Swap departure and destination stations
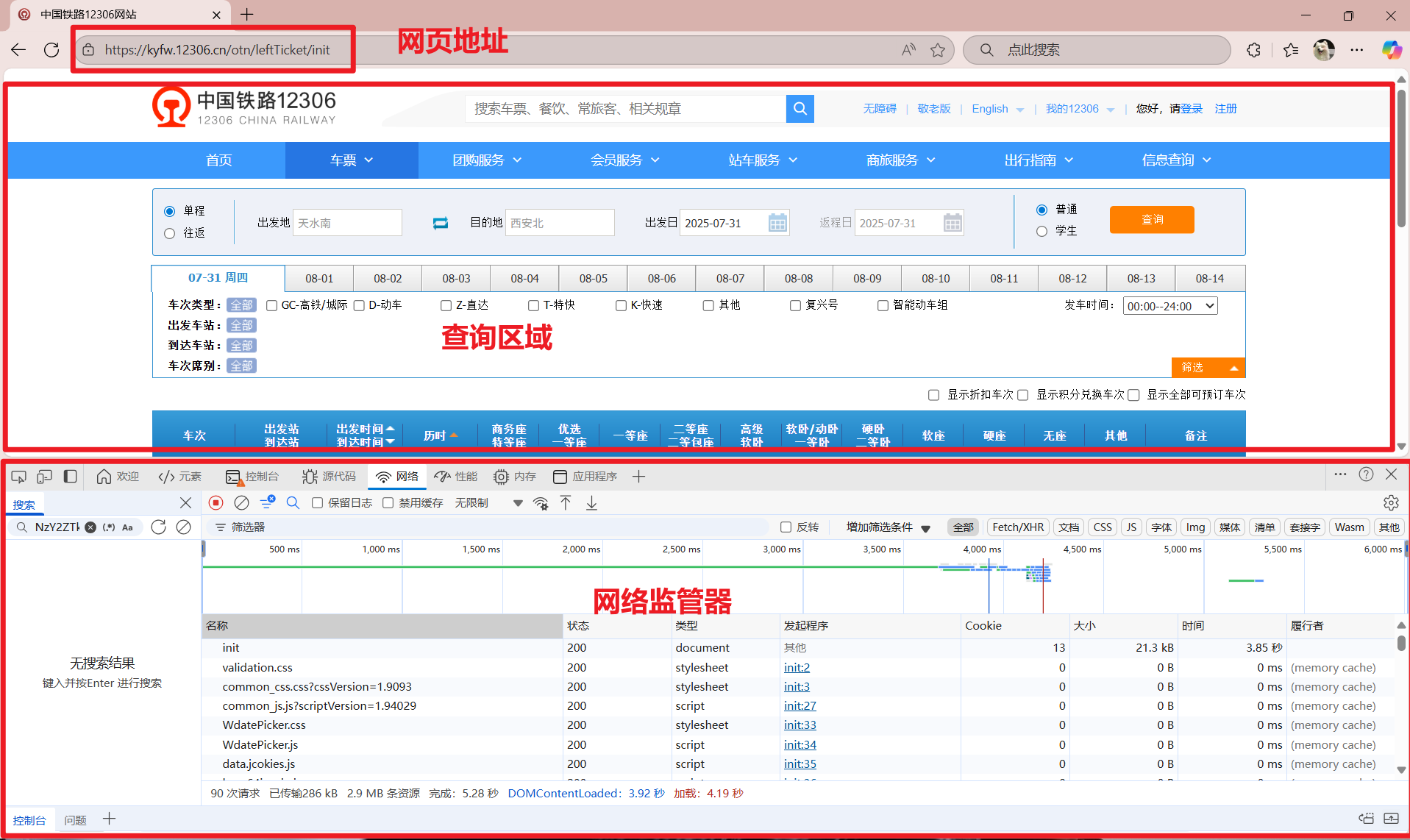The height and width of the screenshot is (840, 1410). click(x=440, y=223)
